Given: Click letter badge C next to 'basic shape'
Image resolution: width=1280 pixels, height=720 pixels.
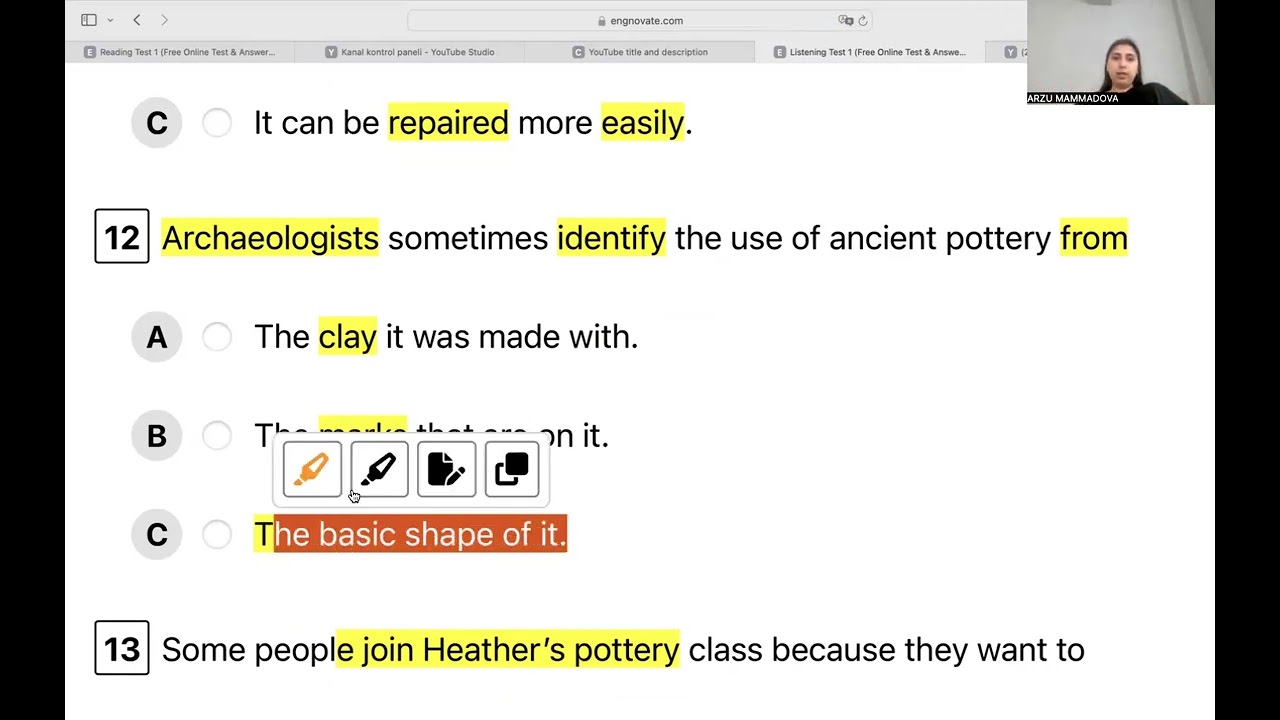Looking at the screenshot, I should (157, 534).
